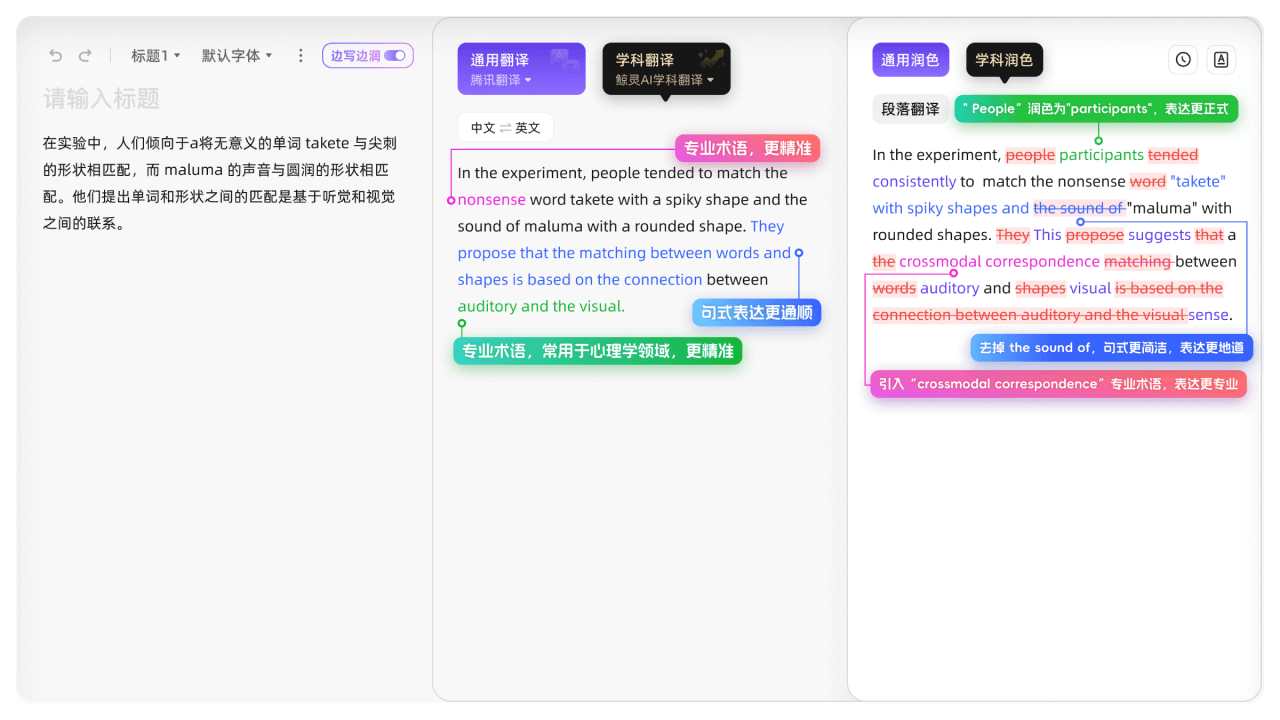Select the 学科润色 tab

(1004, 60)
